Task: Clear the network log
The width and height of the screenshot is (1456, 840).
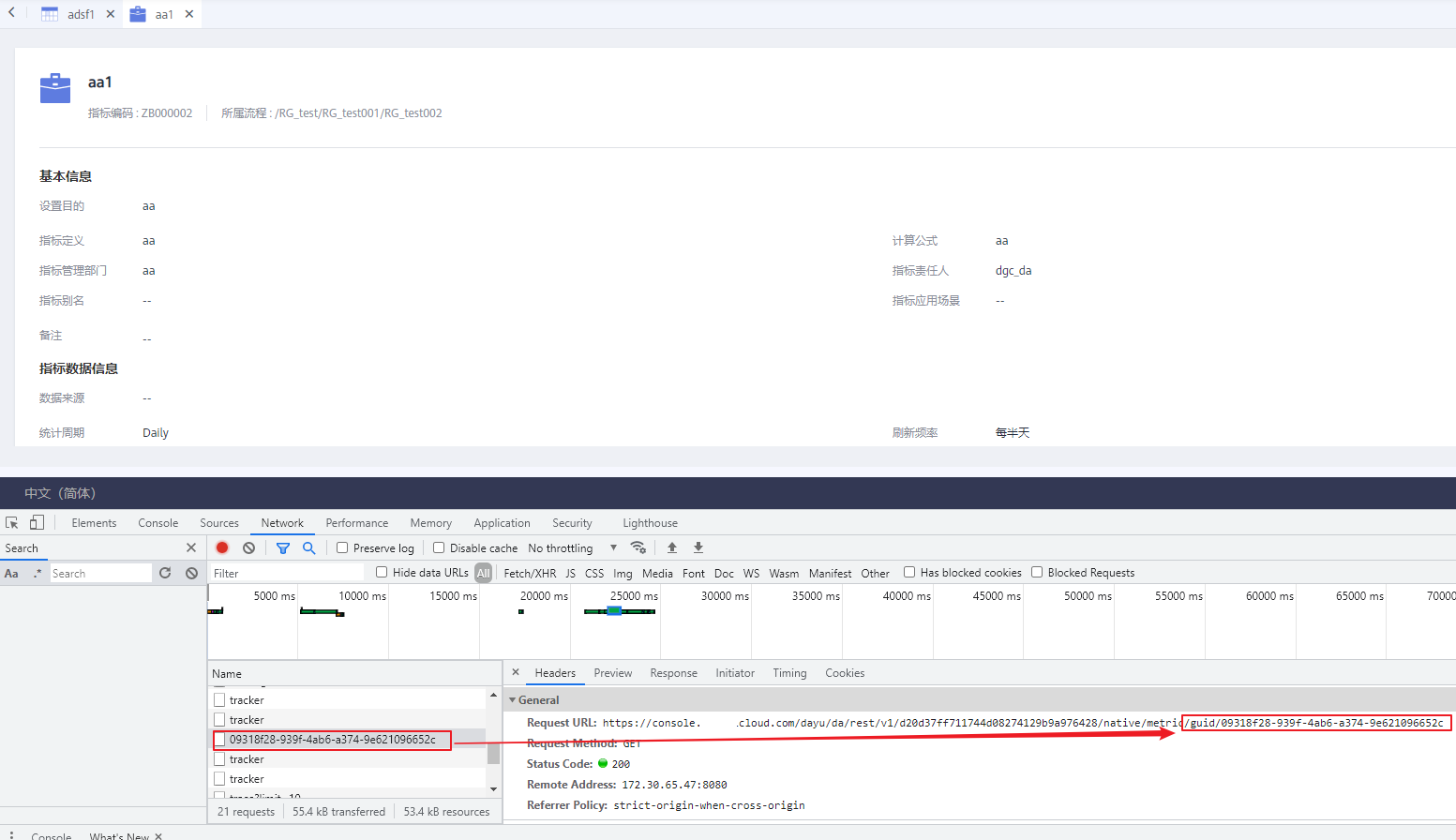Action: [x=248, y=547]
